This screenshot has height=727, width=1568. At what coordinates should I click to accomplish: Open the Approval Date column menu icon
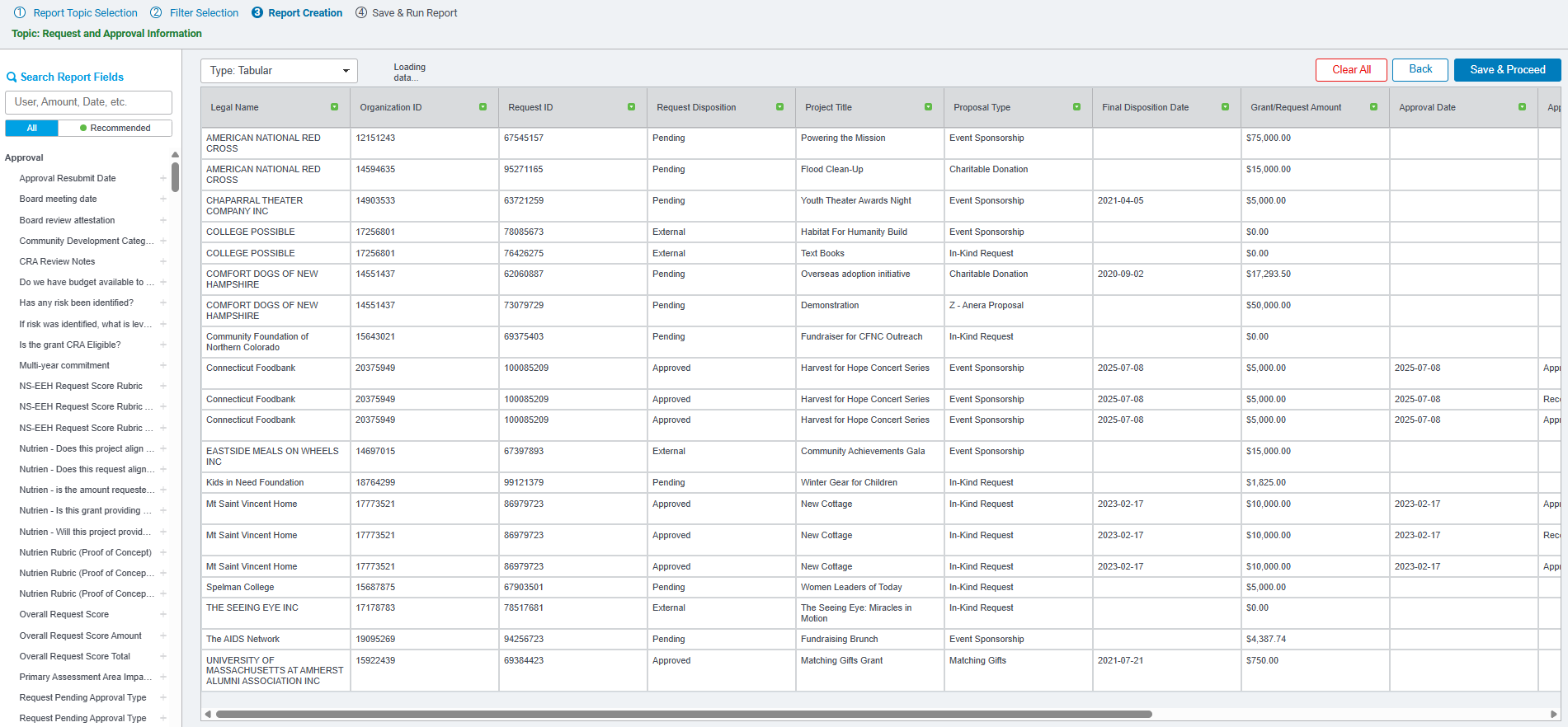click(x=1522, y=107)
